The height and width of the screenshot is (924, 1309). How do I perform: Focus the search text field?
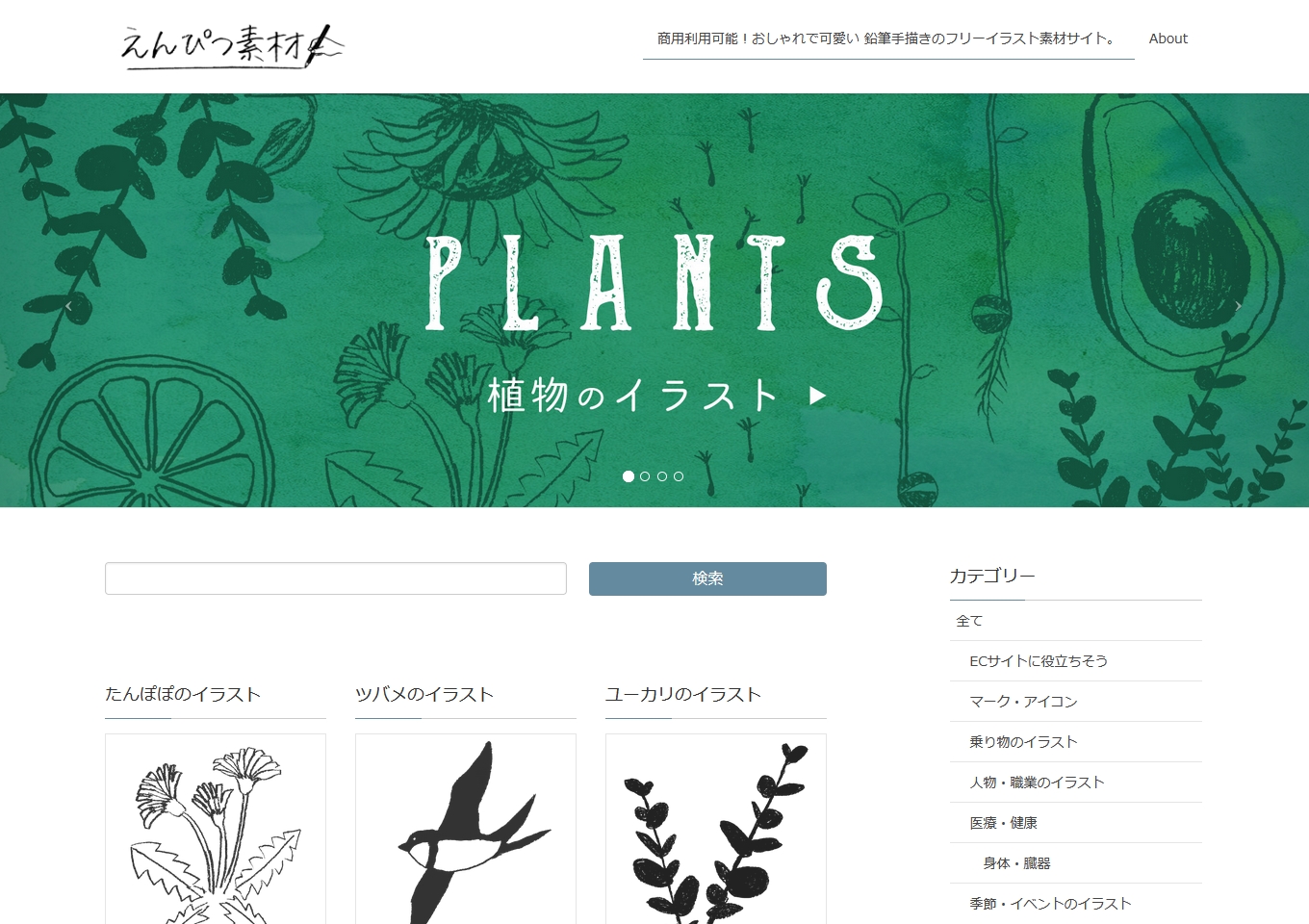pos(336,578)
